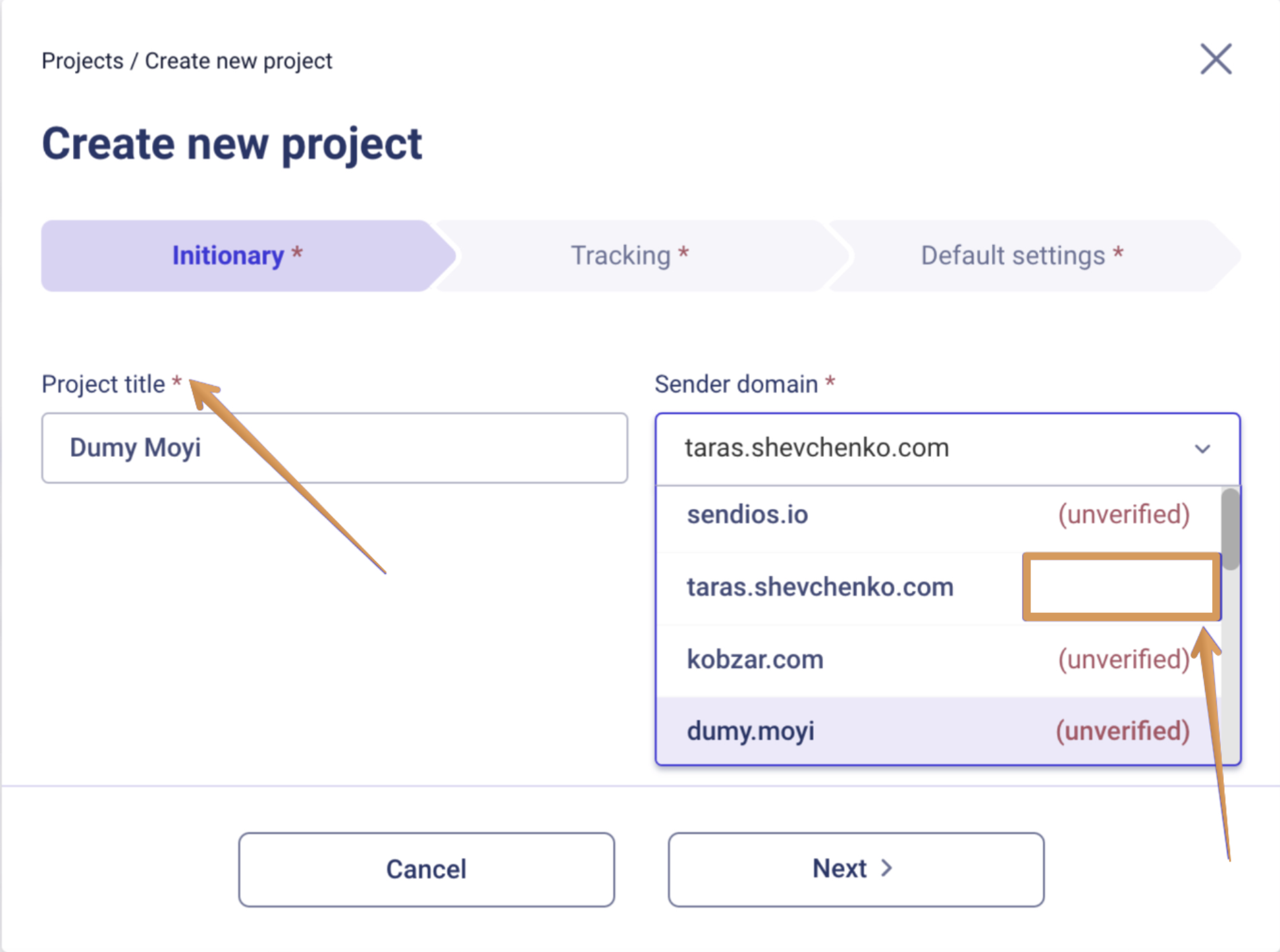1280x952 pixels.
Task: Choose sendios.io from the domain list
Action: point(747,515)
